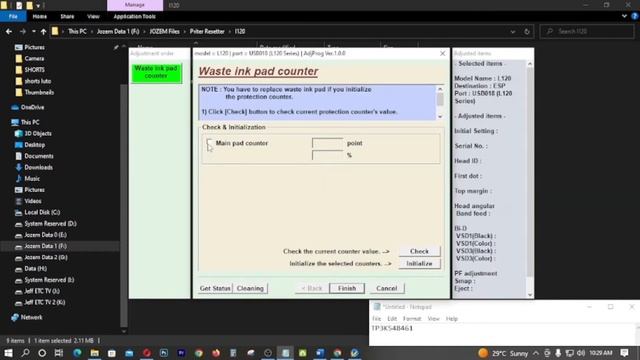Select Documents in navigation pane

pyautogui.click(x=39, y=156)
